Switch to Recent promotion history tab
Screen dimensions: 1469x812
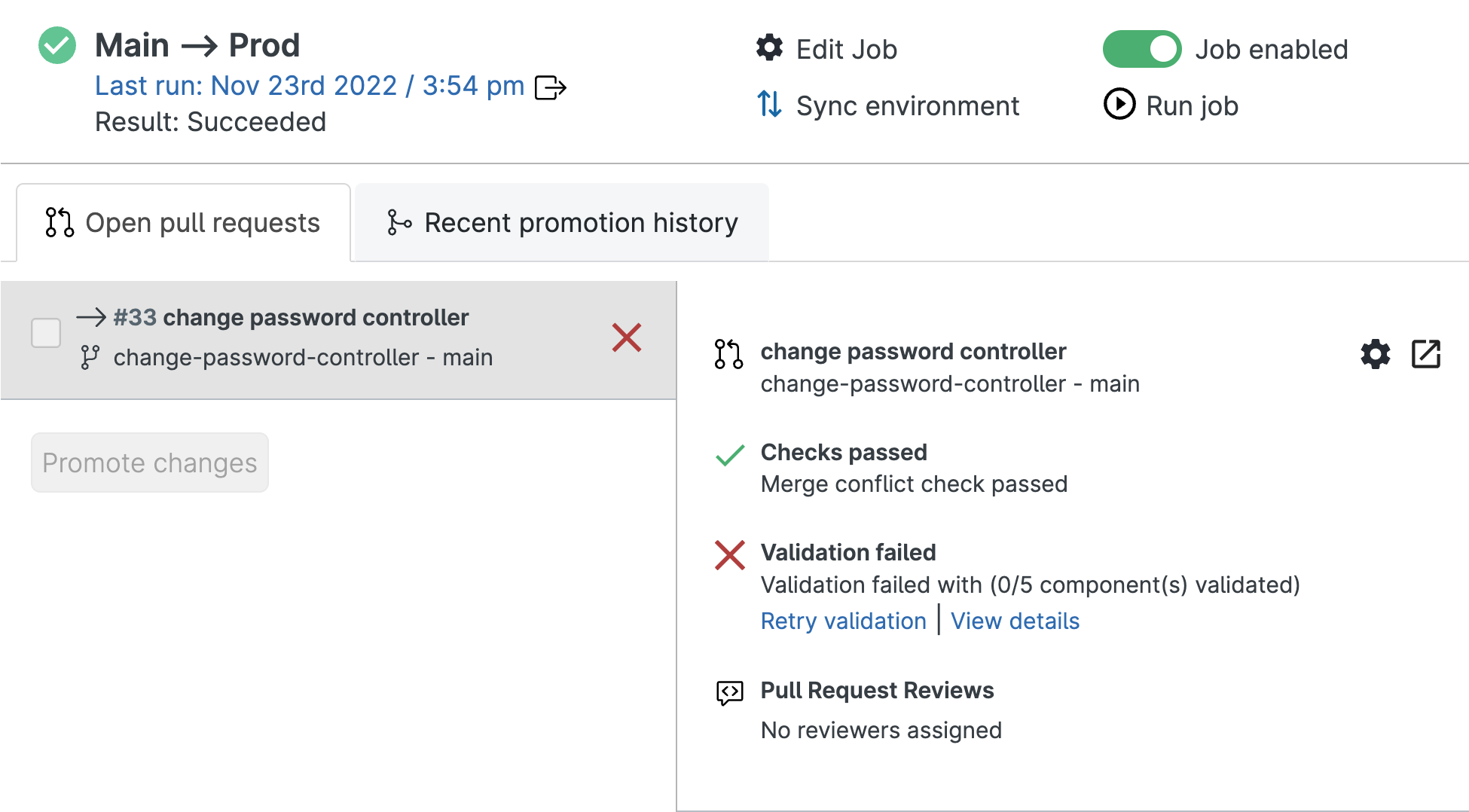click(562, 223)
